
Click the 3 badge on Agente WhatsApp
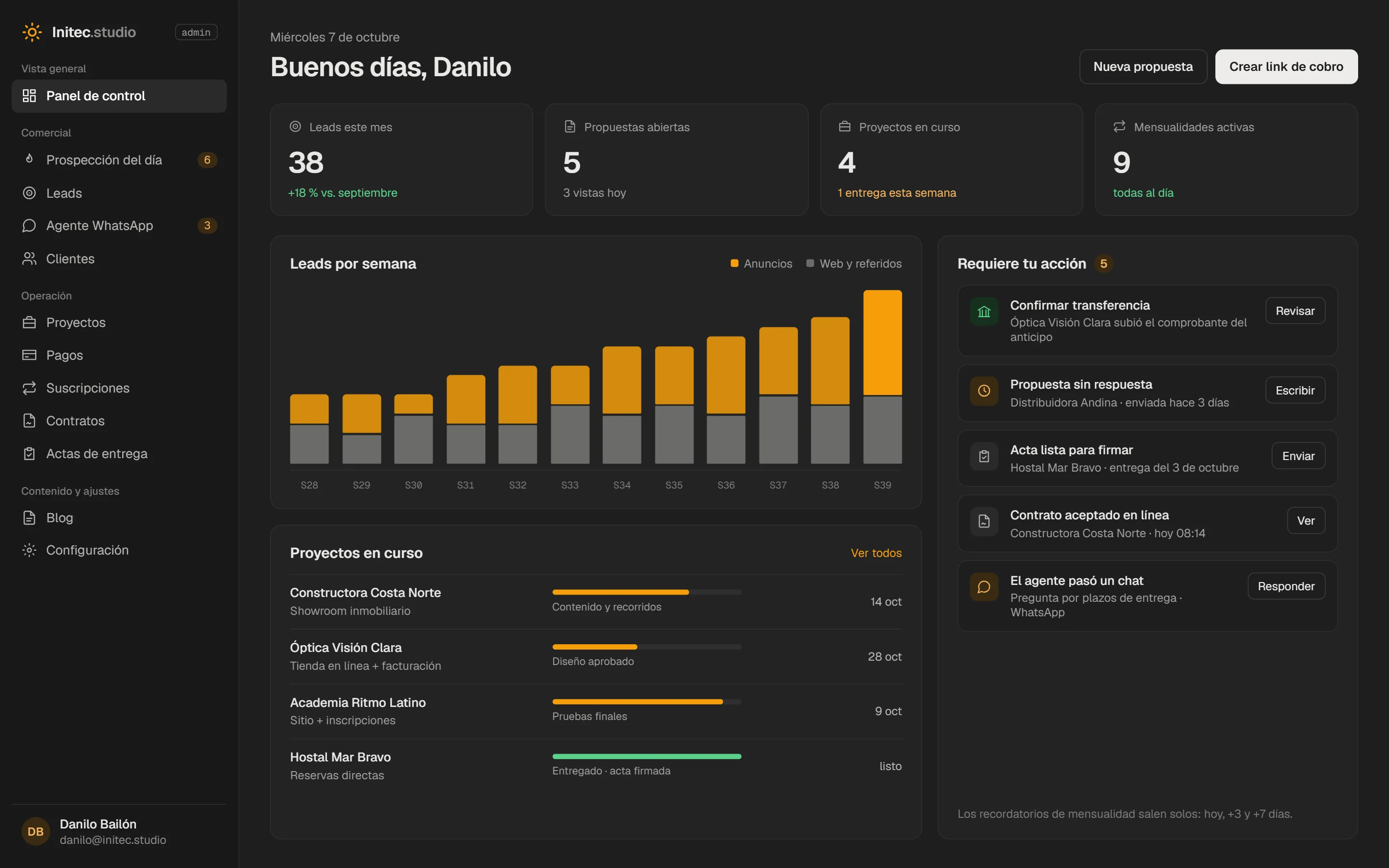(x=207, y=226)
